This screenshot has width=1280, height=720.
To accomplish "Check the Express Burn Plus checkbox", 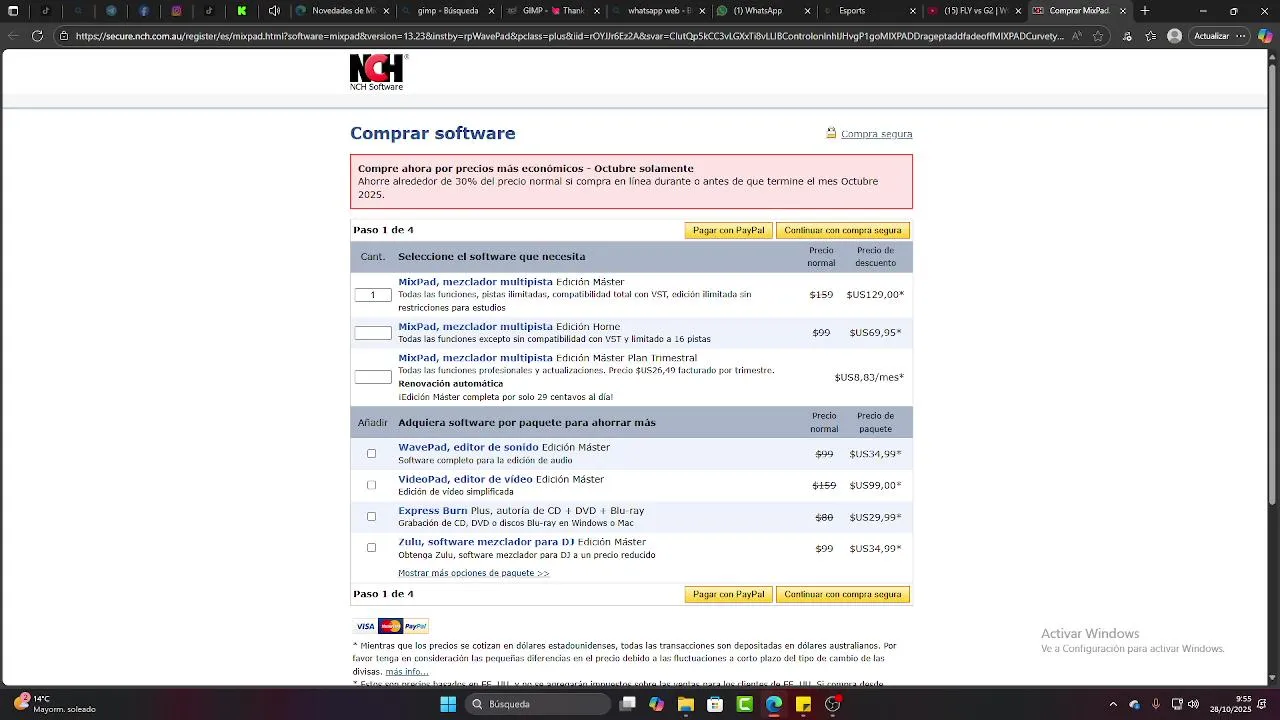I will [371, 517].
